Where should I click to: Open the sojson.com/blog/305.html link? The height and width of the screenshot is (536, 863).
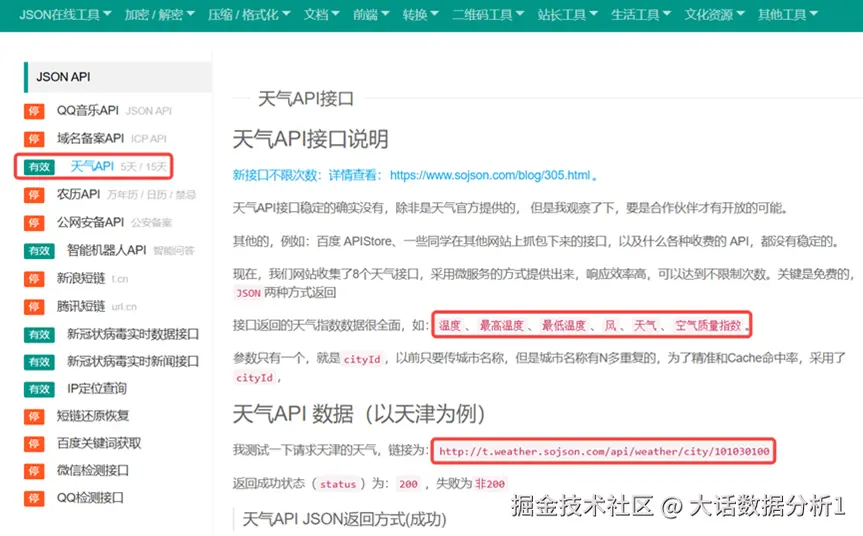(490, 176)
